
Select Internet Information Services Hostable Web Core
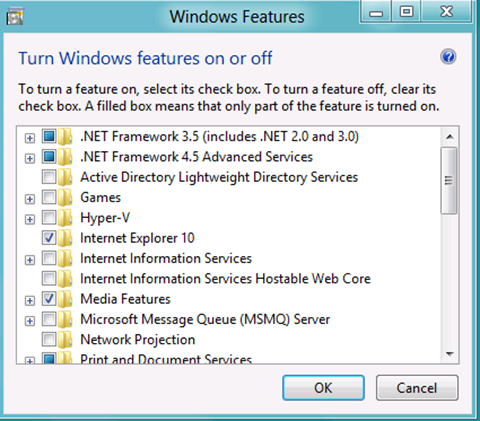[x=225, y=279]
